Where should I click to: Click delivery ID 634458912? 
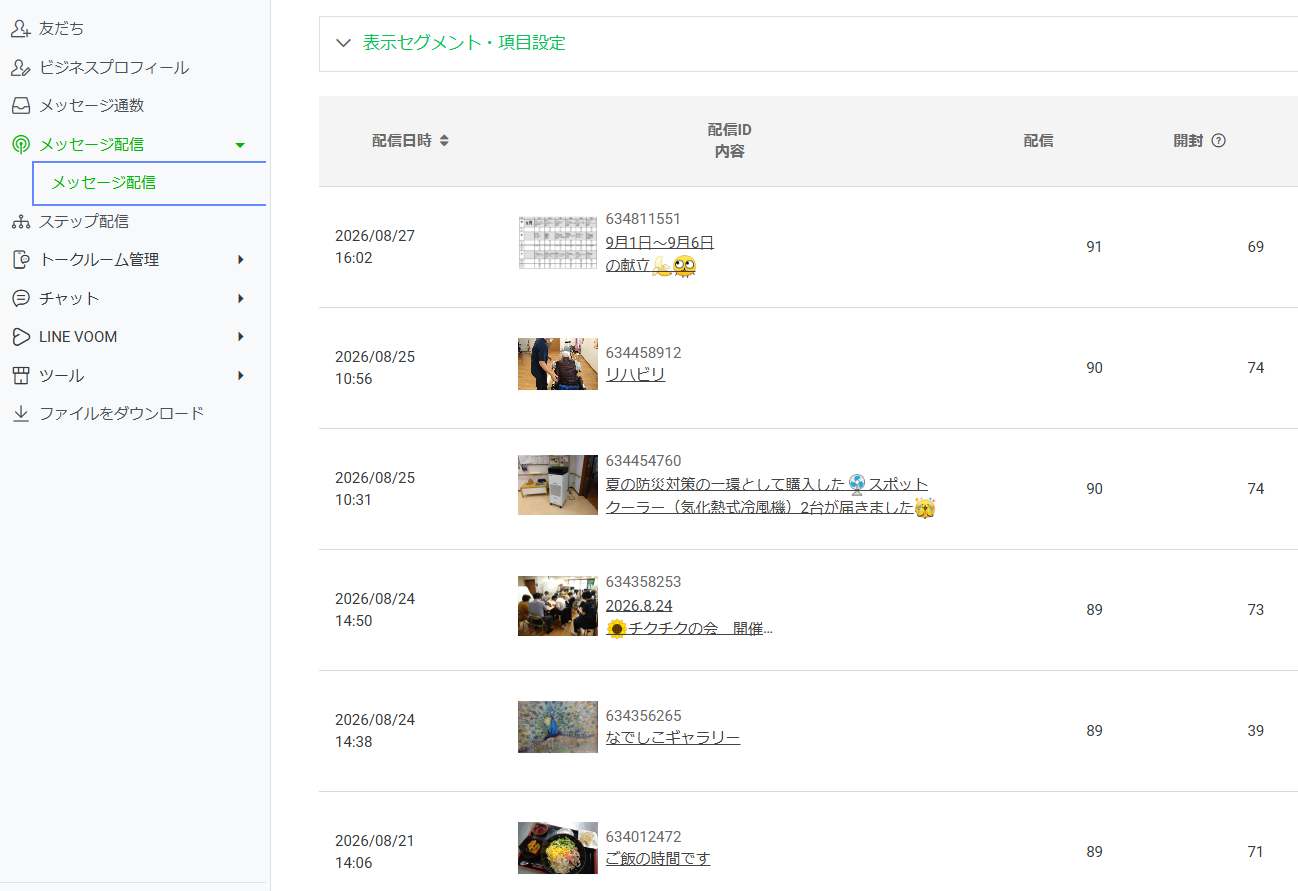643,353
